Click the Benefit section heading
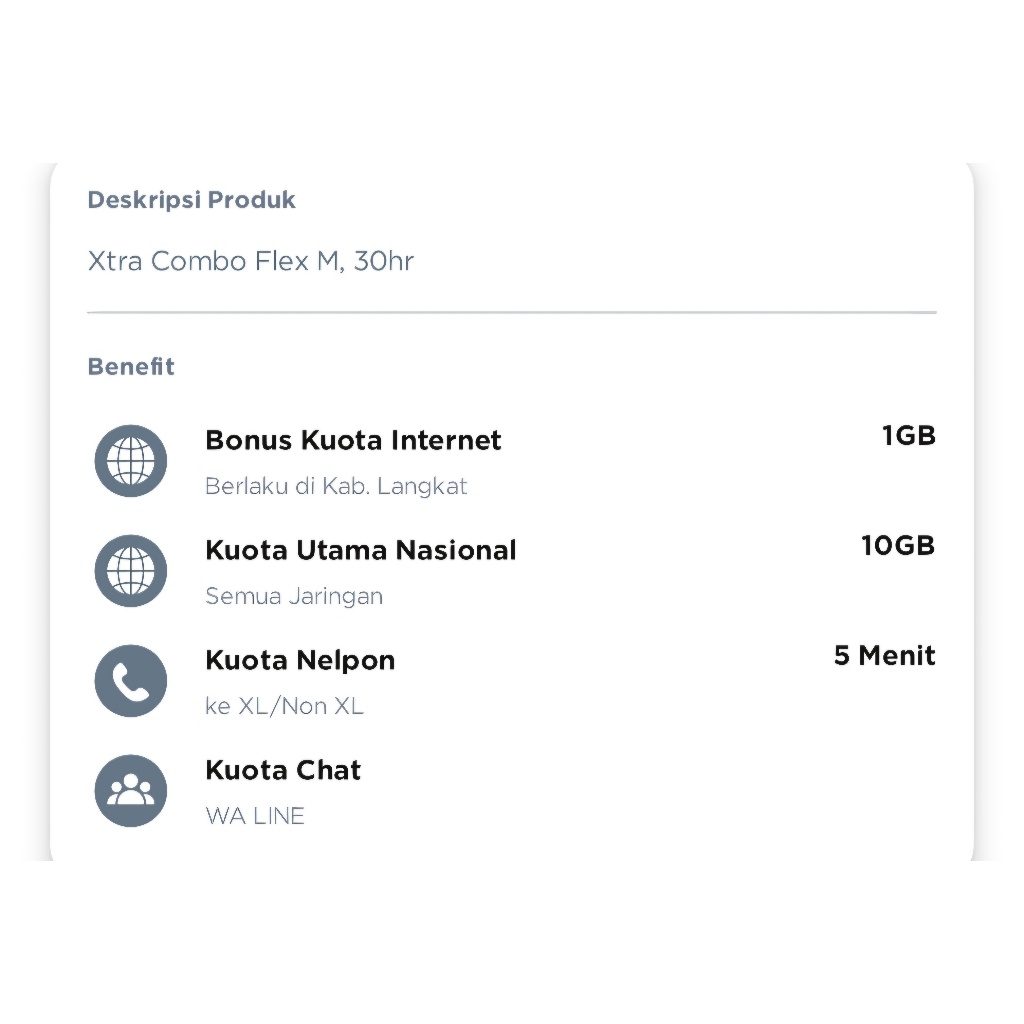1024x1024 pixels. click(131, 366)
